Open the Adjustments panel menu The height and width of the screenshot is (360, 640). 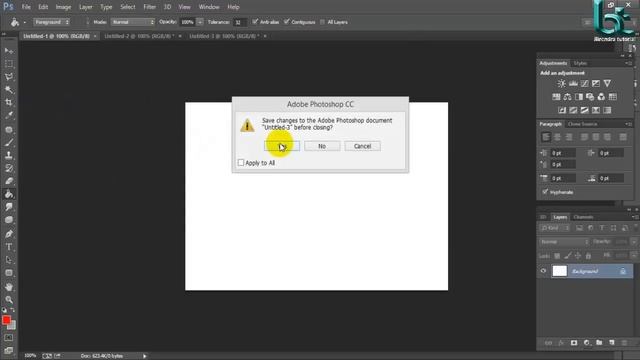pyautogui.click(x=628, y=63)
